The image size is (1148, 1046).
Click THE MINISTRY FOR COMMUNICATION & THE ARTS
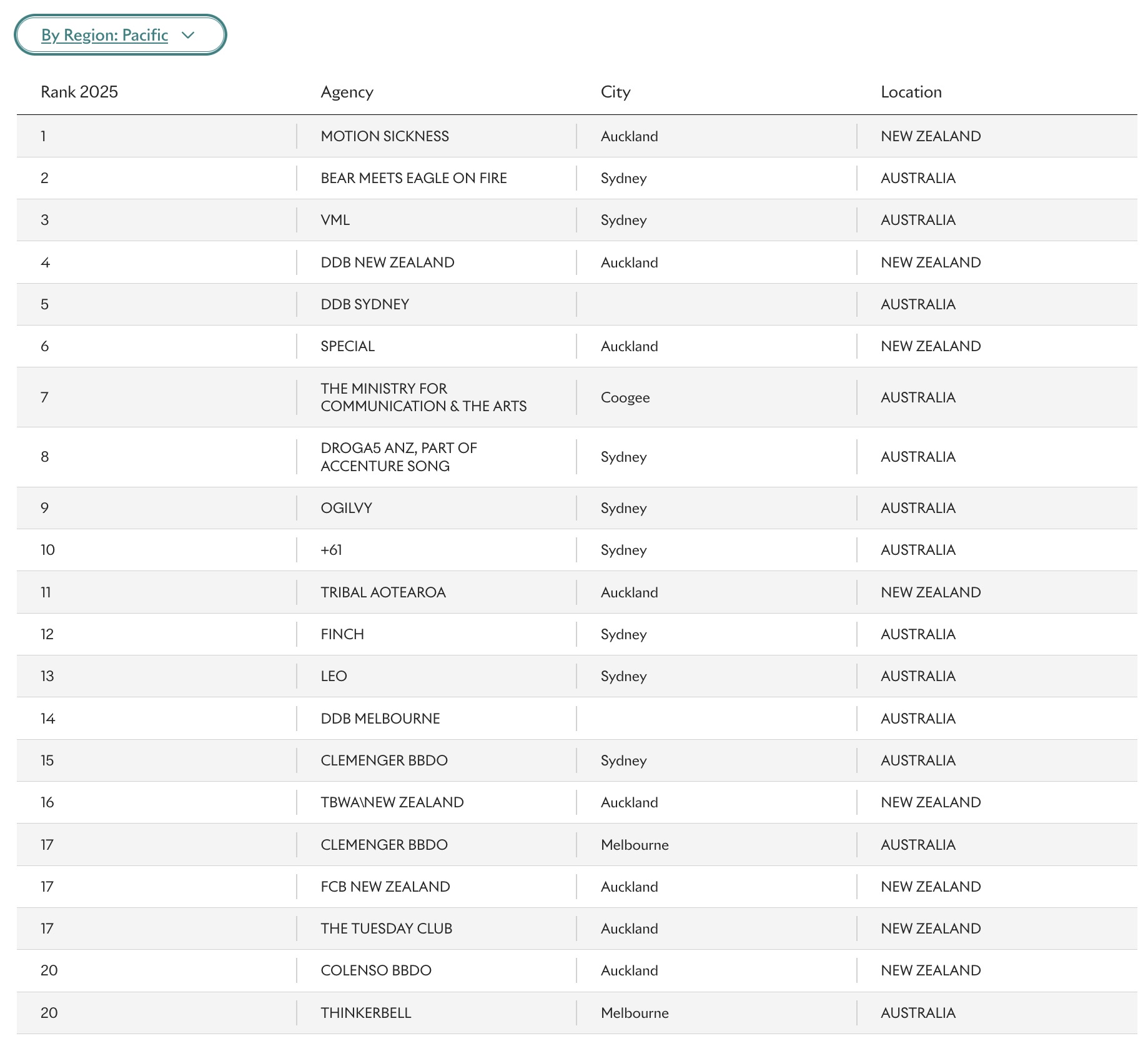coord(424,397)
